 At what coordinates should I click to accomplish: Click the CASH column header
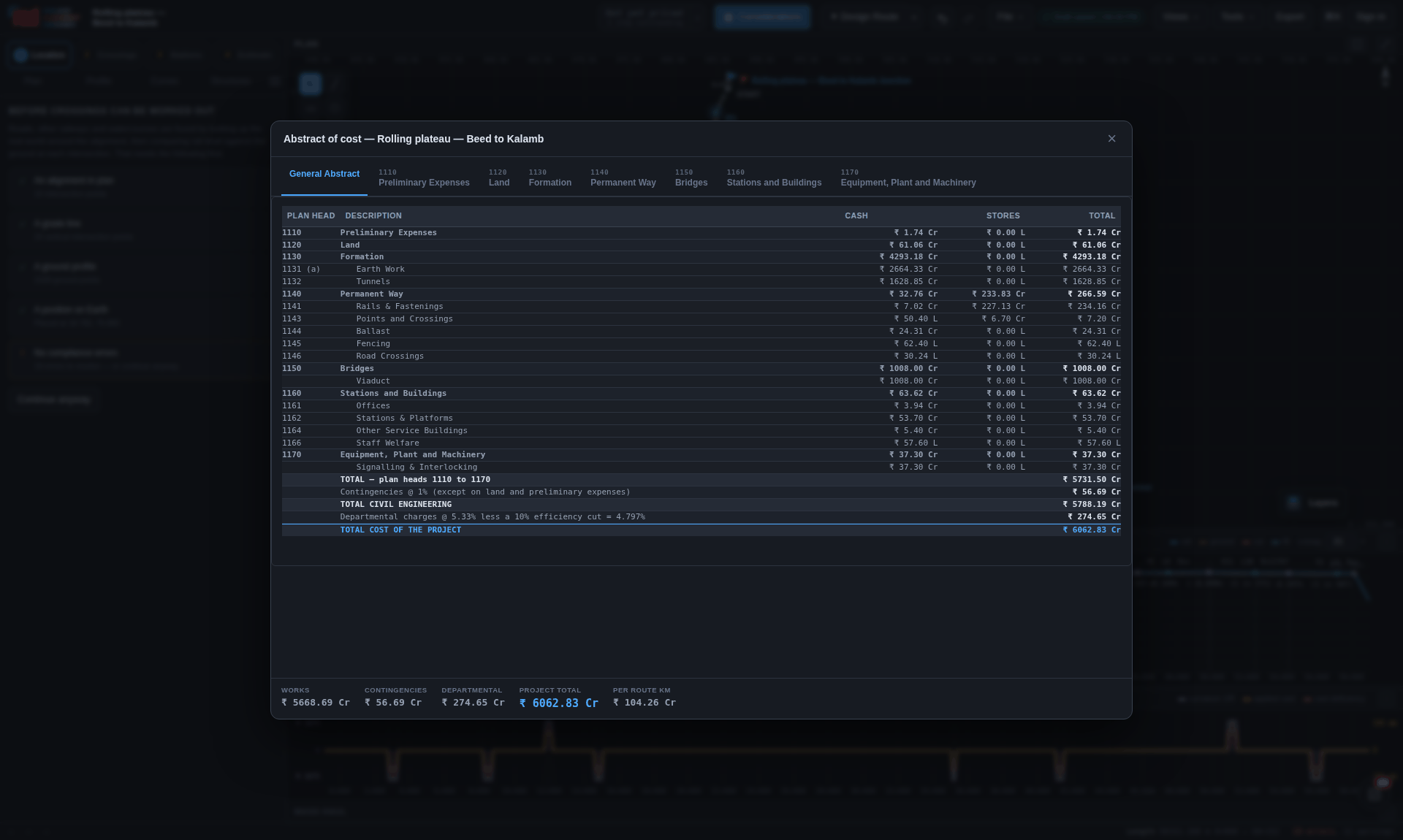click(x=856, y=216)
